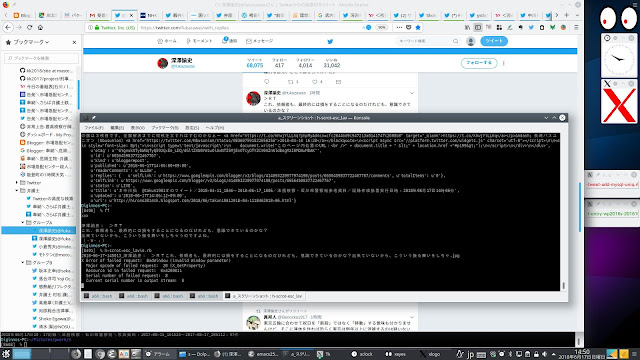Open the tweet options chevron on top tweet
The width and height of the screenshot is (640, 360).
412,93
